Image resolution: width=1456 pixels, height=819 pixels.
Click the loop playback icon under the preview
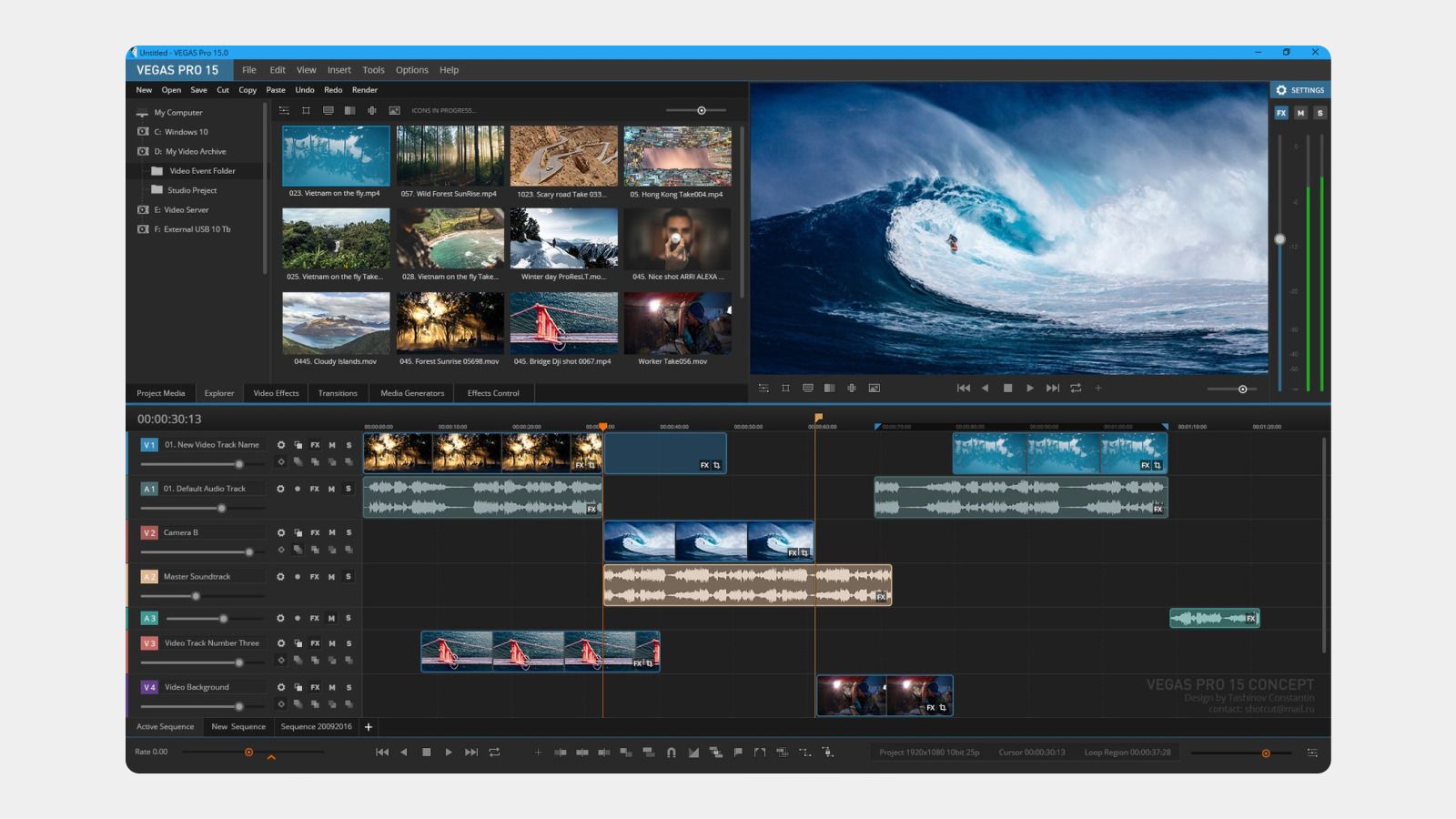[x=1076, y=388]
